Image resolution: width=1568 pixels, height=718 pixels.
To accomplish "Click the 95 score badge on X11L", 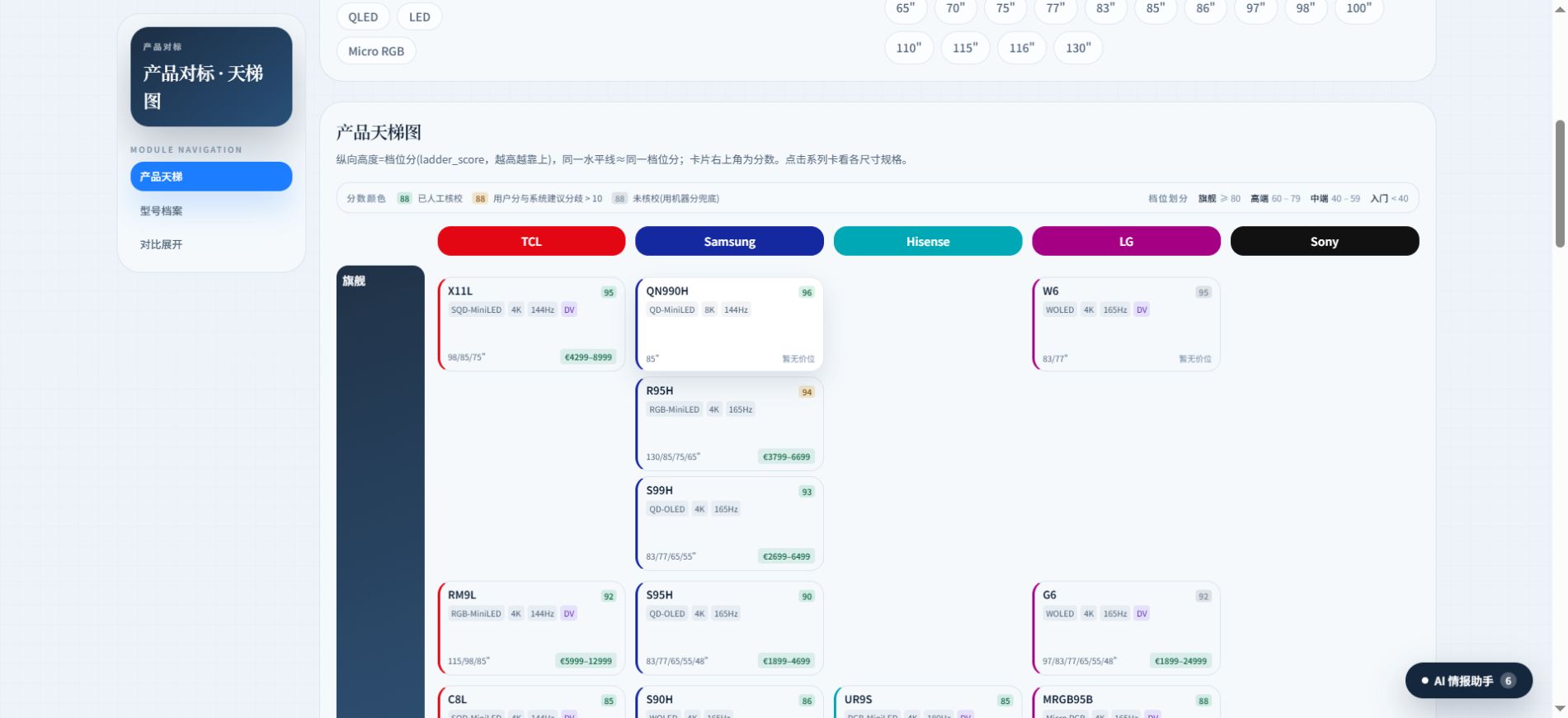I will tap(609, 292).
